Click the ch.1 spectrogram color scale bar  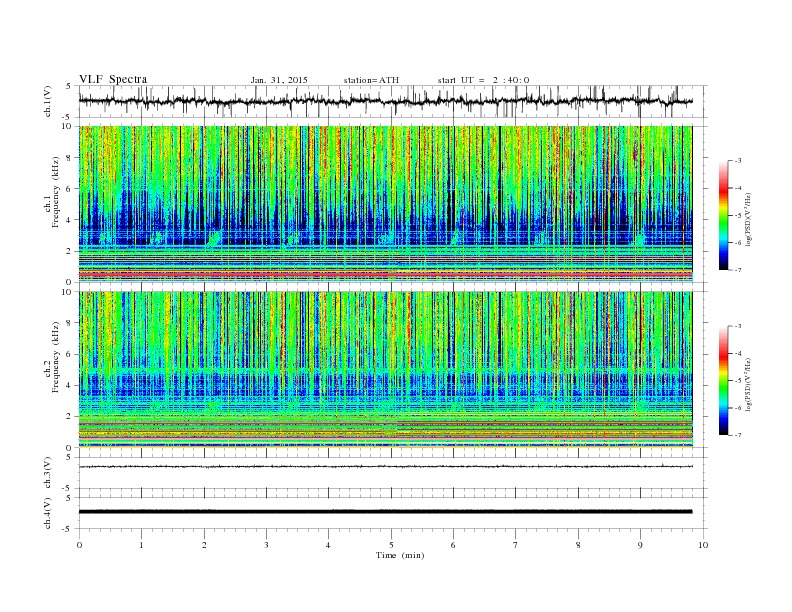point(724,216)
